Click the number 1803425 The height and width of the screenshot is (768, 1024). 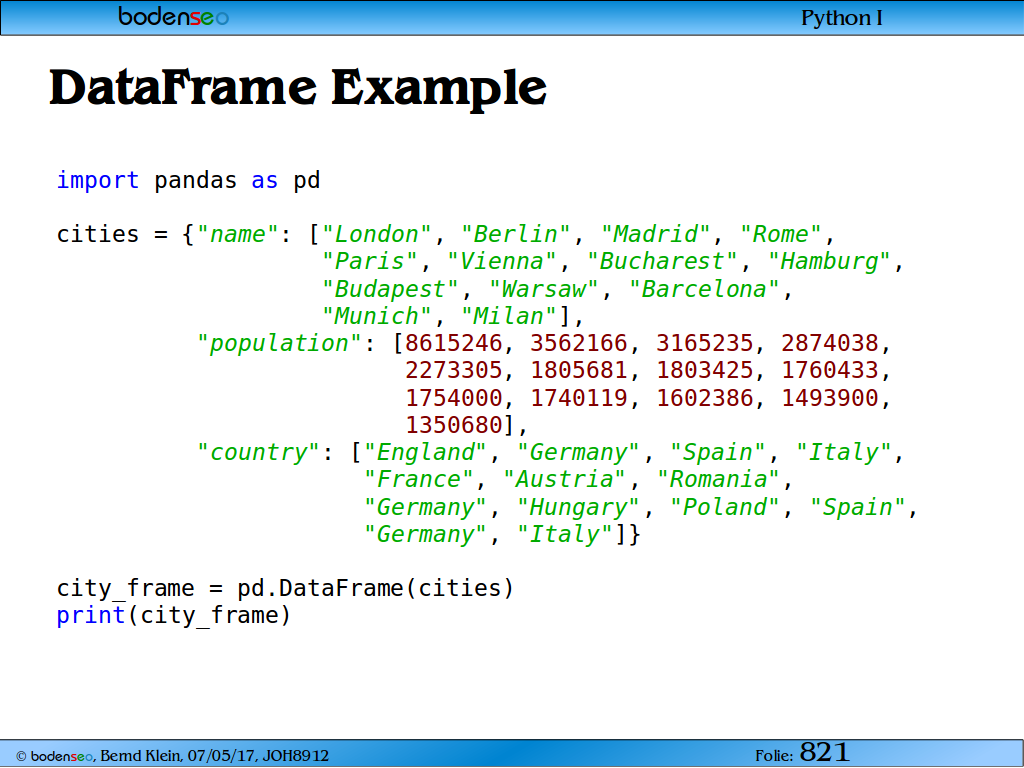click(x=705, y=371)
